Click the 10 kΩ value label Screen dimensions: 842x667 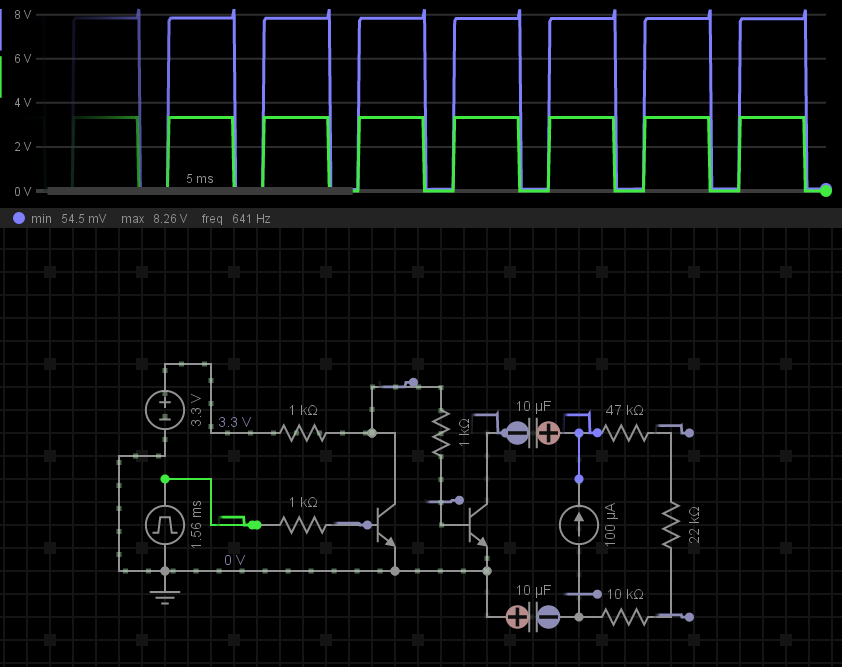point(625,594)
